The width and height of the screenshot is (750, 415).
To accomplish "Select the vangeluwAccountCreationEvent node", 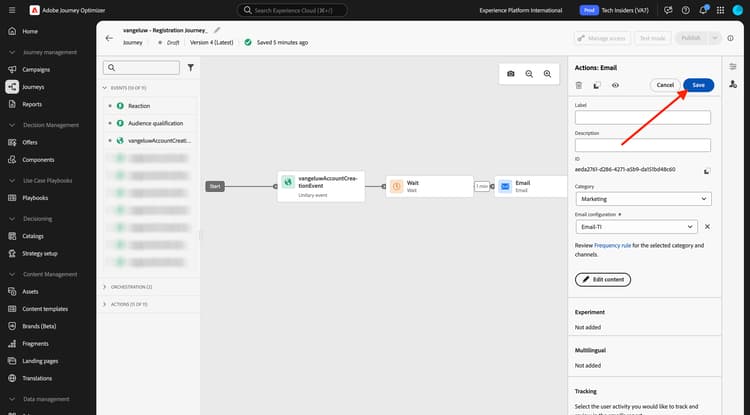I will tap(321, 186).
